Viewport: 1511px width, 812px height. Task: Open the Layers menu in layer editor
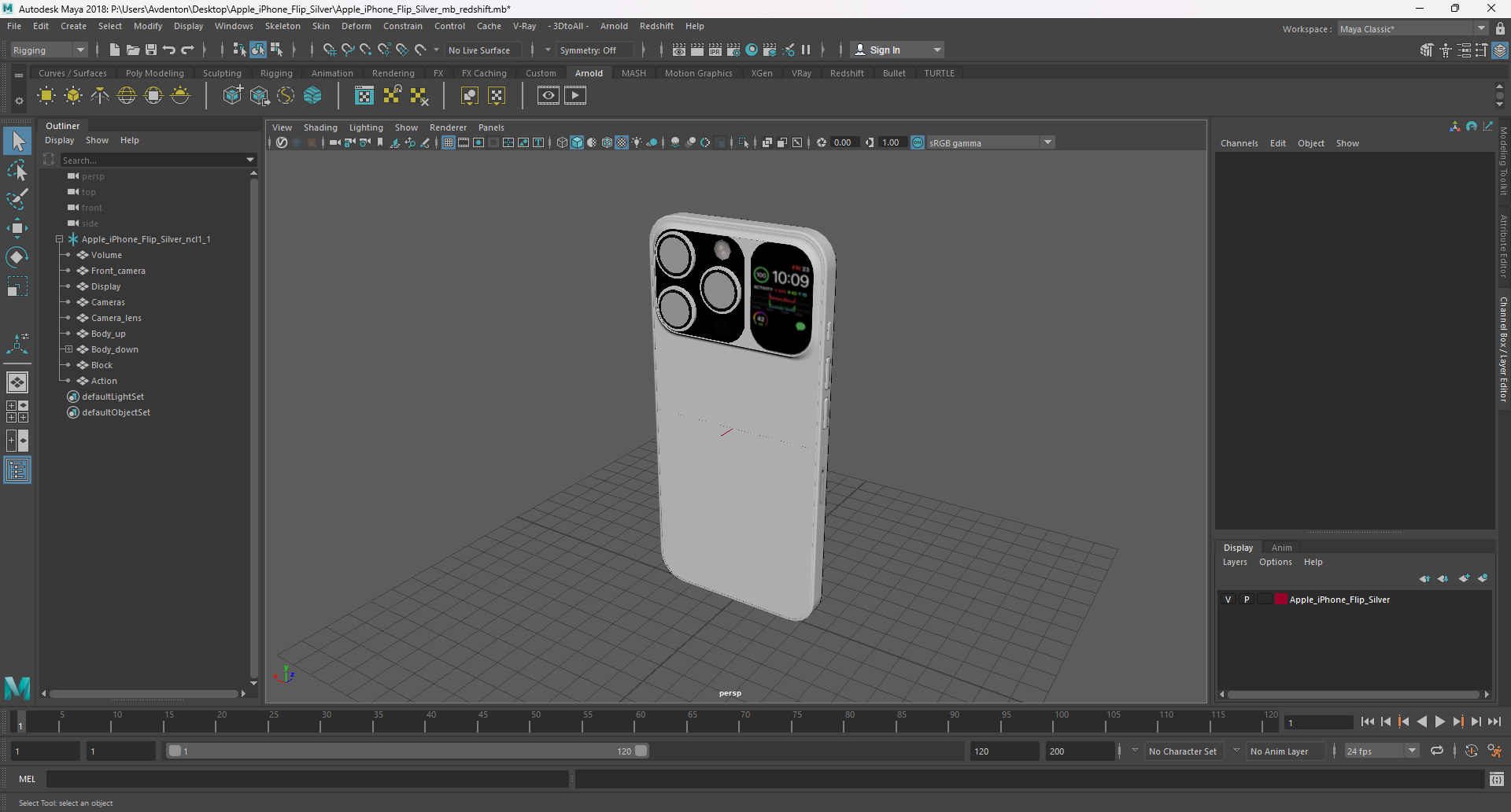[1235, 562]
